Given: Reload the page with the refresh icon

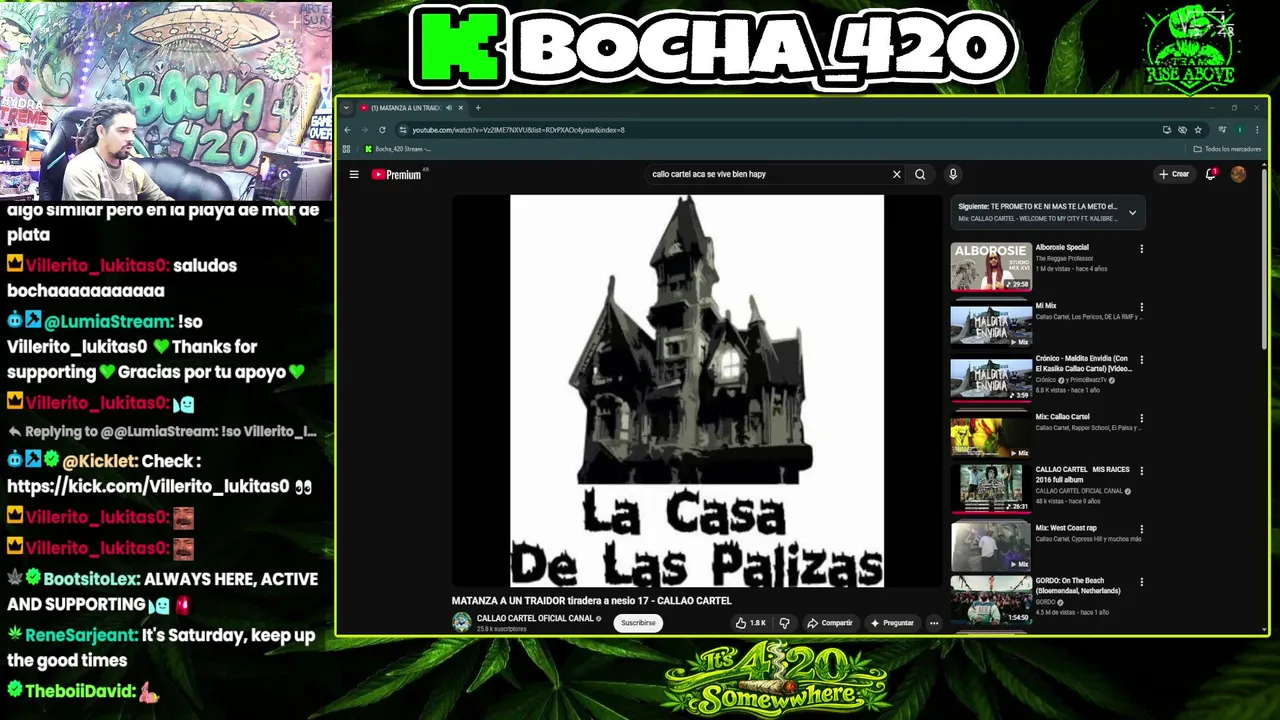Looking at the screenshot, I should click(x=382, y=130).
